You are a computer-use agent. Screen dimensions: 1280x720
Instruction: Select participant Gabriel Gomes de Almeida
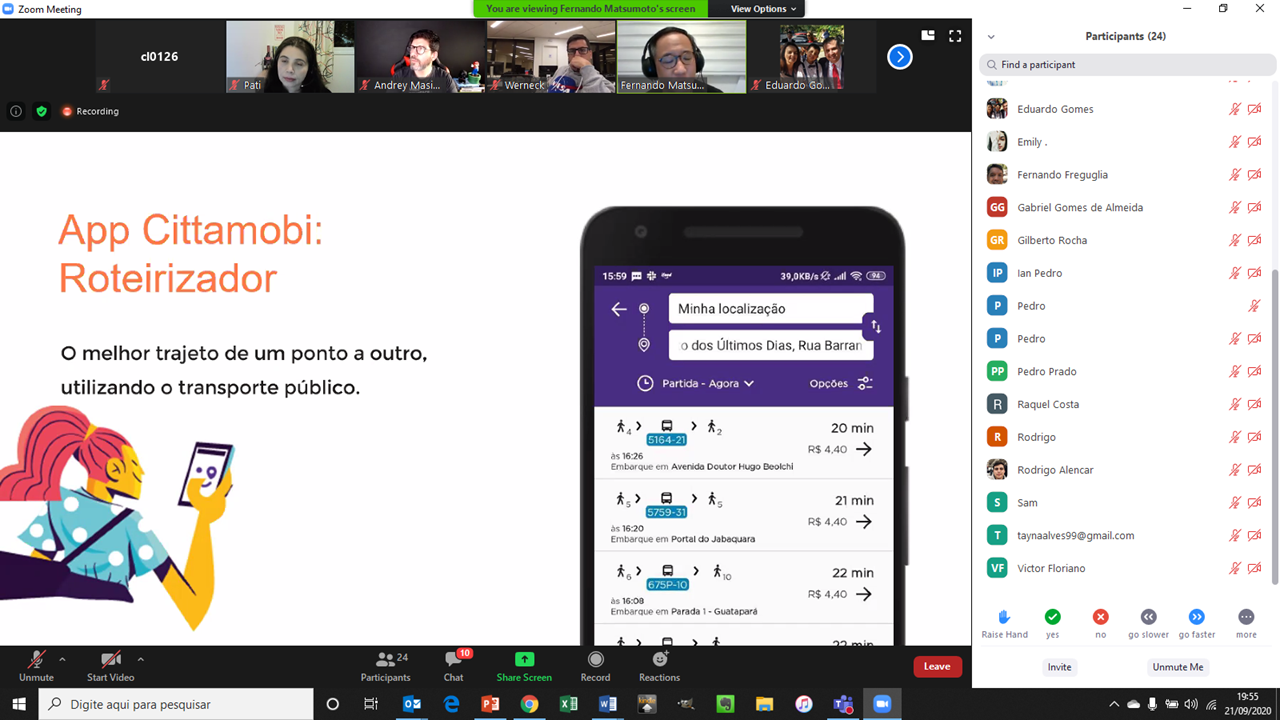(x=1125, y=207)
